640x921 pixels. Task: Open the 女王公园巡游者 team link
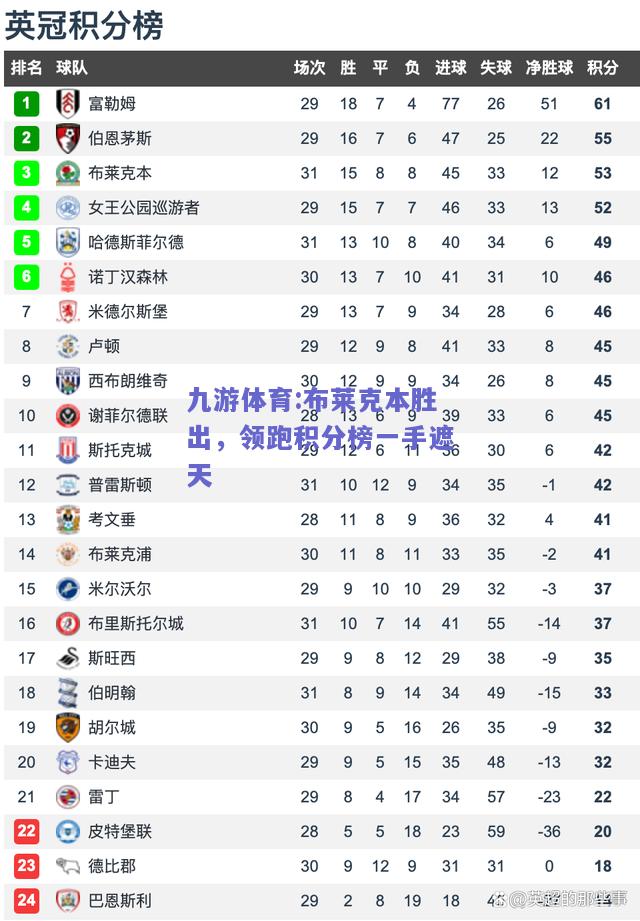pos(144,207)
